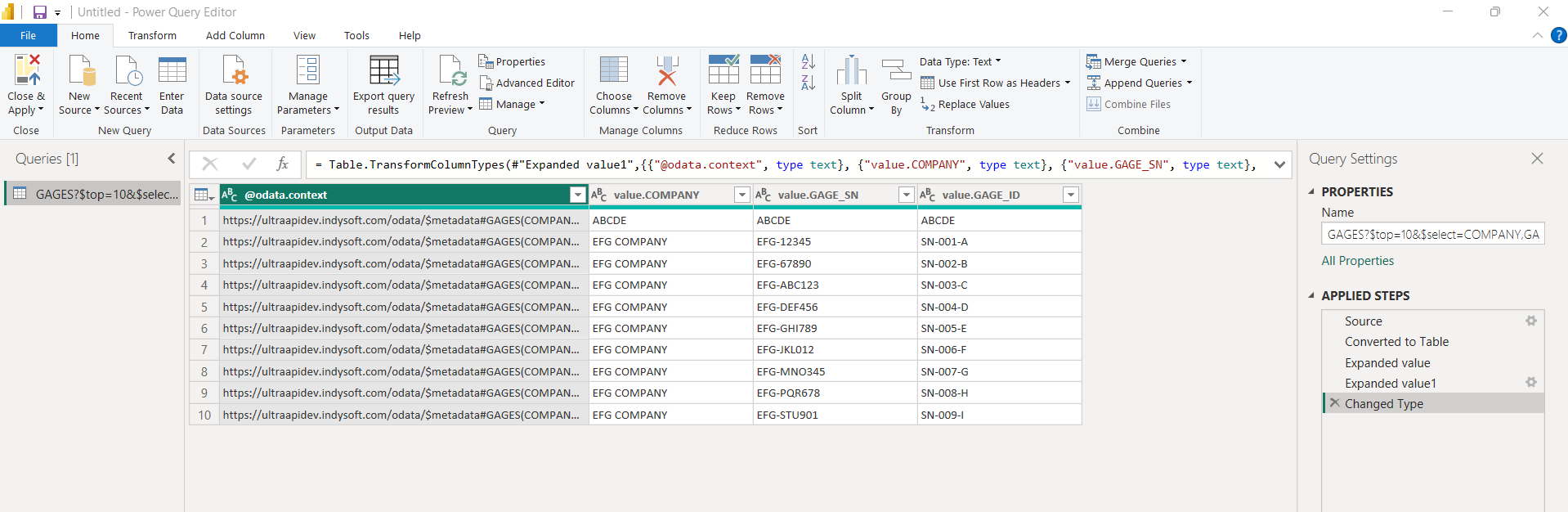Click the Close & Apply icon
The height and width of the screenshot is (512, 1568).
point(26,70)
